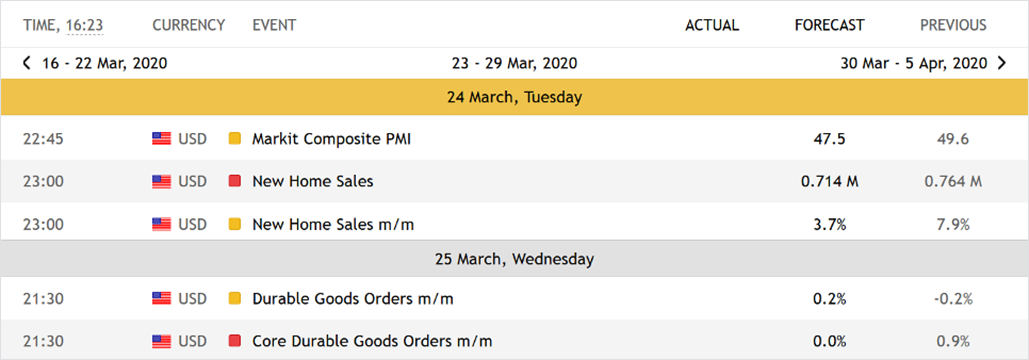Image resolution: width=1029 pixels, height=360 pixels.
Task: Select the 25 March, Wednesday date header
Action: coord(514,259)
